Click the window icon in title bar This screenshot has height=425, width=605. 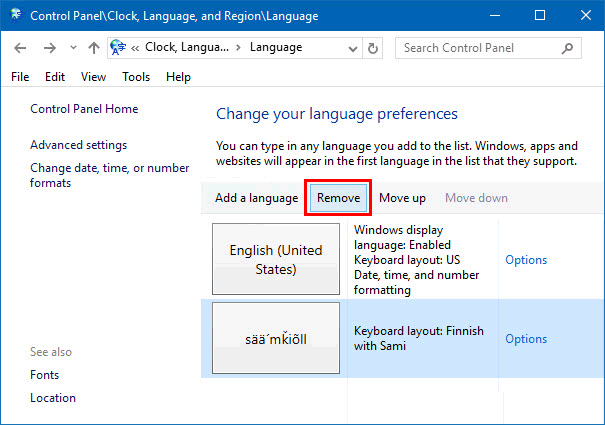pyautogui.click(x=15, y=16)
